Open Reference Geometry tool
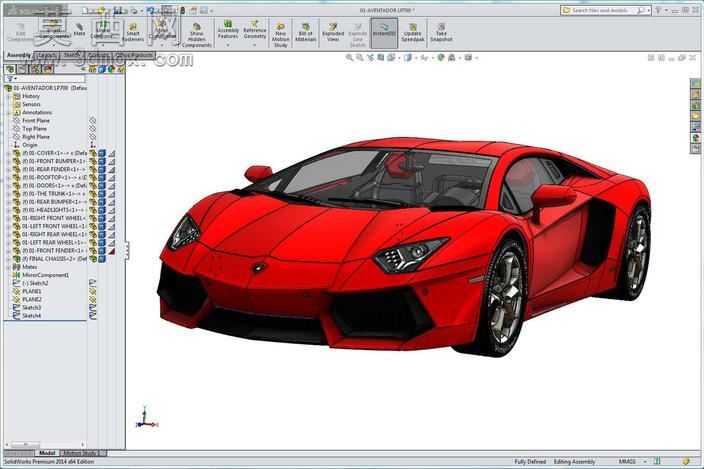 pyautogui.click(x=255, y=30)
